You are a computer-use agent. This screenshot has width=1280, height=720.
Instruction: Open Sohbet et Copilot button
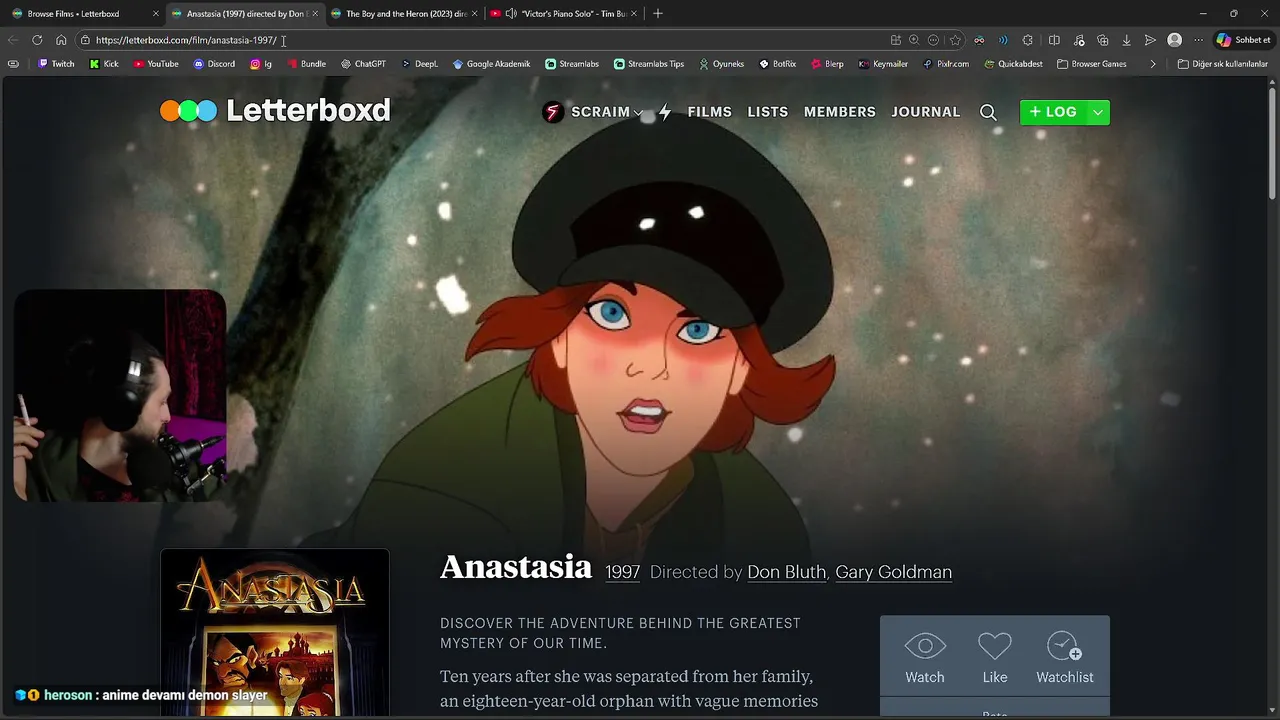1243,40
